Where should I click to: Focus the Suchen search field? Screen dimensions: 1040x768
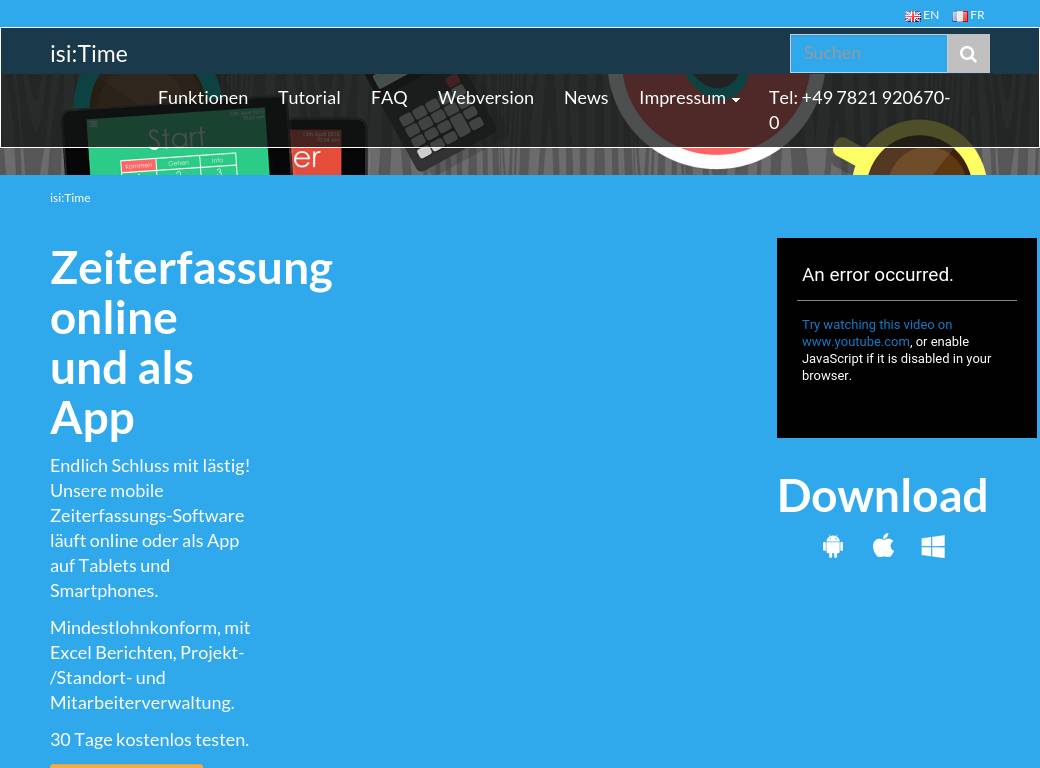coord(868,54)
